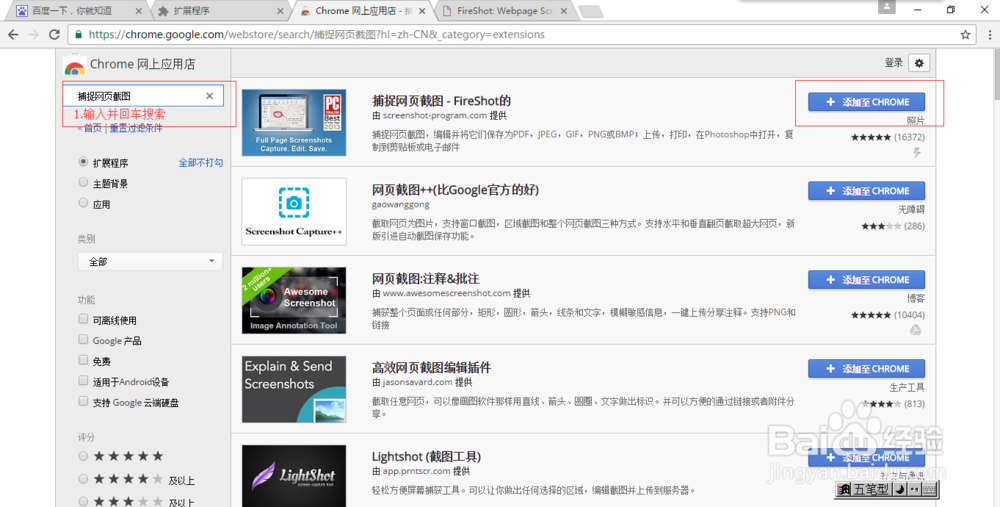Open the 捕捉网页截图 - FireShot的 title
1000x507 pixels.
tap(441, 101)
